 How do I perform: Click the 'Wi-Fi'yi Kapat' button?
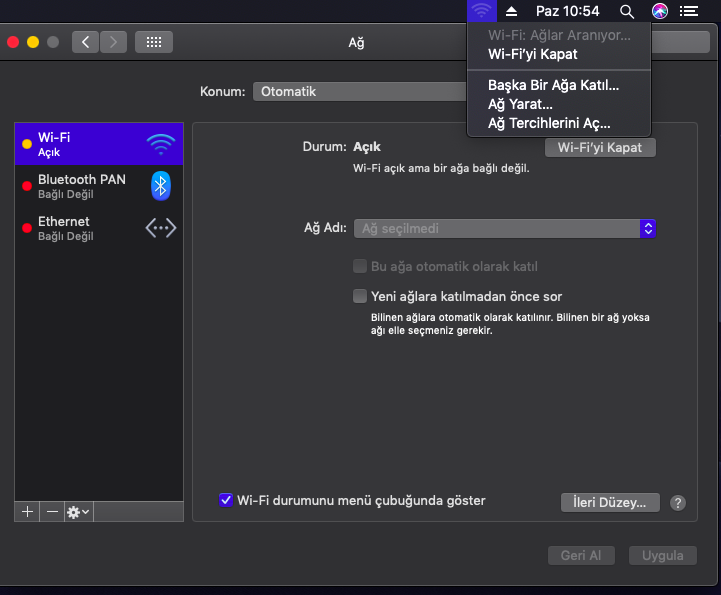click(600, 147)
